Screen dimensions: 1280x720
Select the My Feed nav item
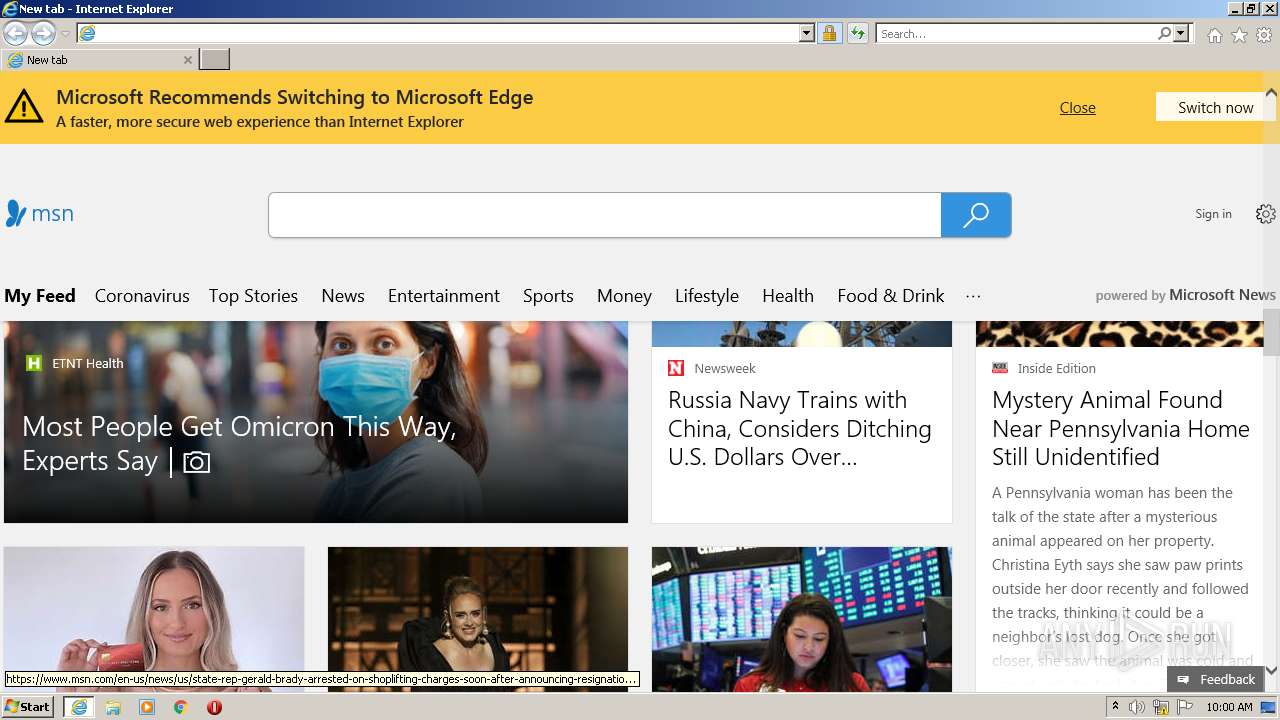pyautogui.click(x=40, y=296)
